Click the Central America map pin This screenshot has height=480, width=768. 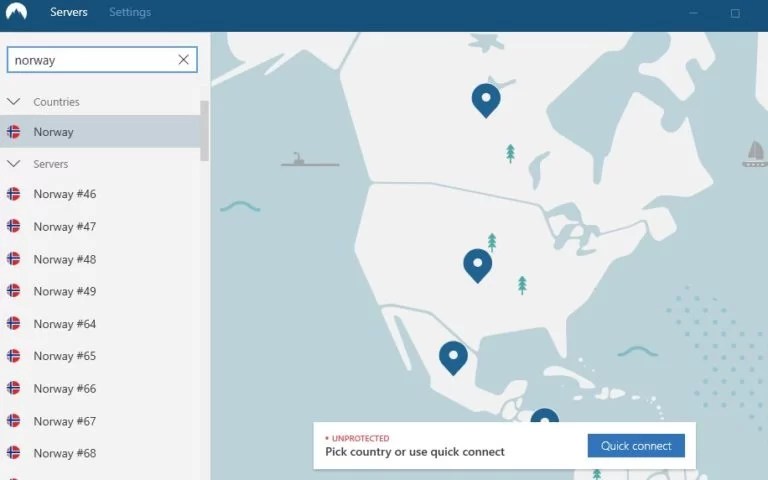[x=545, y=415]
